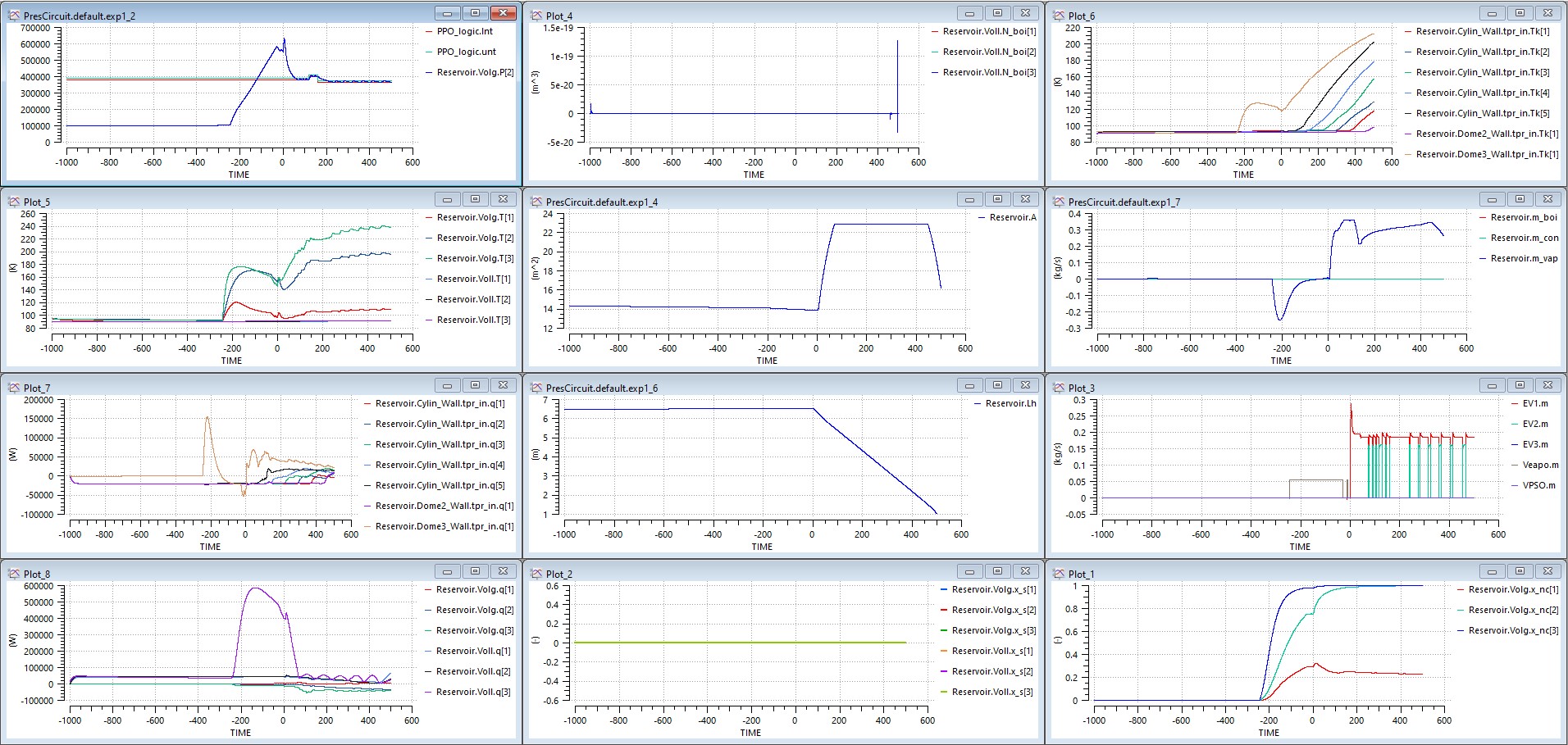Viewport: 1568px width, 745px height.
Task: Maximize the PresCircuit.default.exp1_4 window
Action: pyautogui.click(x=997, y=199)
